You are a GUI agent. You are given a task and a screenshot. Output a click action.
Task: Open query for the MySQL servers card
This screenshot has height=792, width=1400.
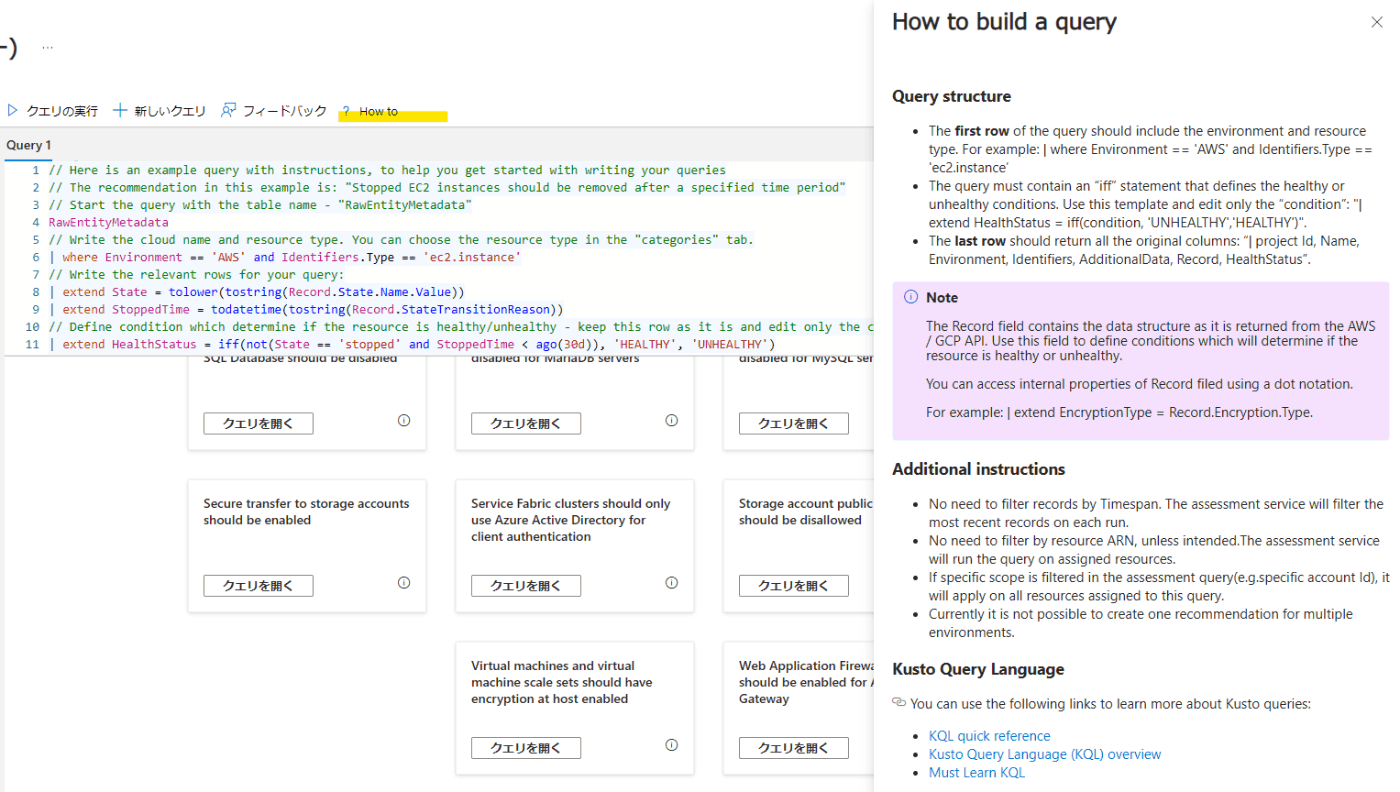794,423
